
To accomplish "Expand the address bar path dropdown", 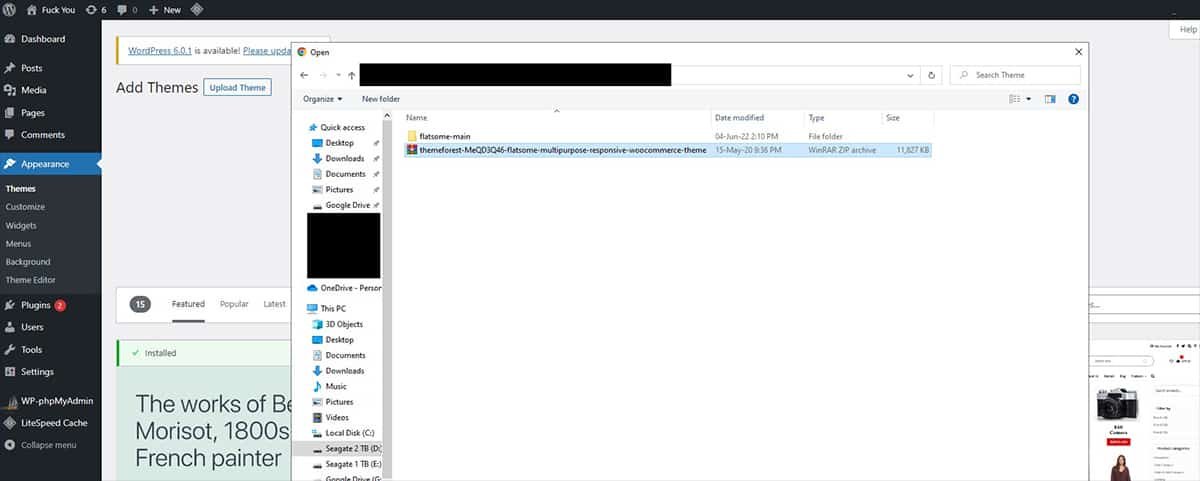I will [910, 75].
